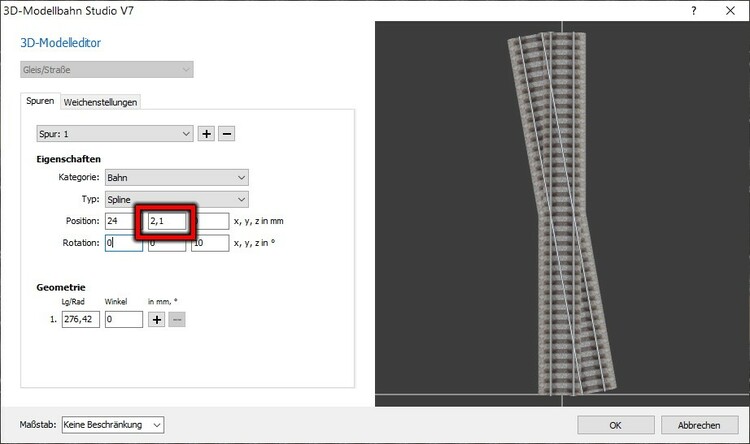Image resolution: width=750 pixels, height=444 pixels.
Task: Cancel with the Abbrechen button
Action: pyautogui.click(x=698, y=425)
